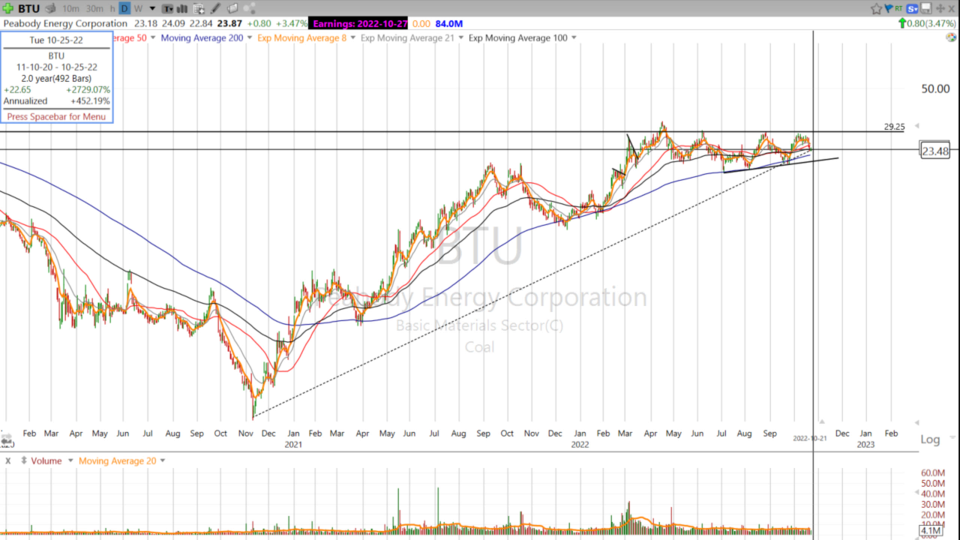This screenshot has width=960, height=540.
Task: Switch to the hourly h timeframe
Action: tap(113, 9)
